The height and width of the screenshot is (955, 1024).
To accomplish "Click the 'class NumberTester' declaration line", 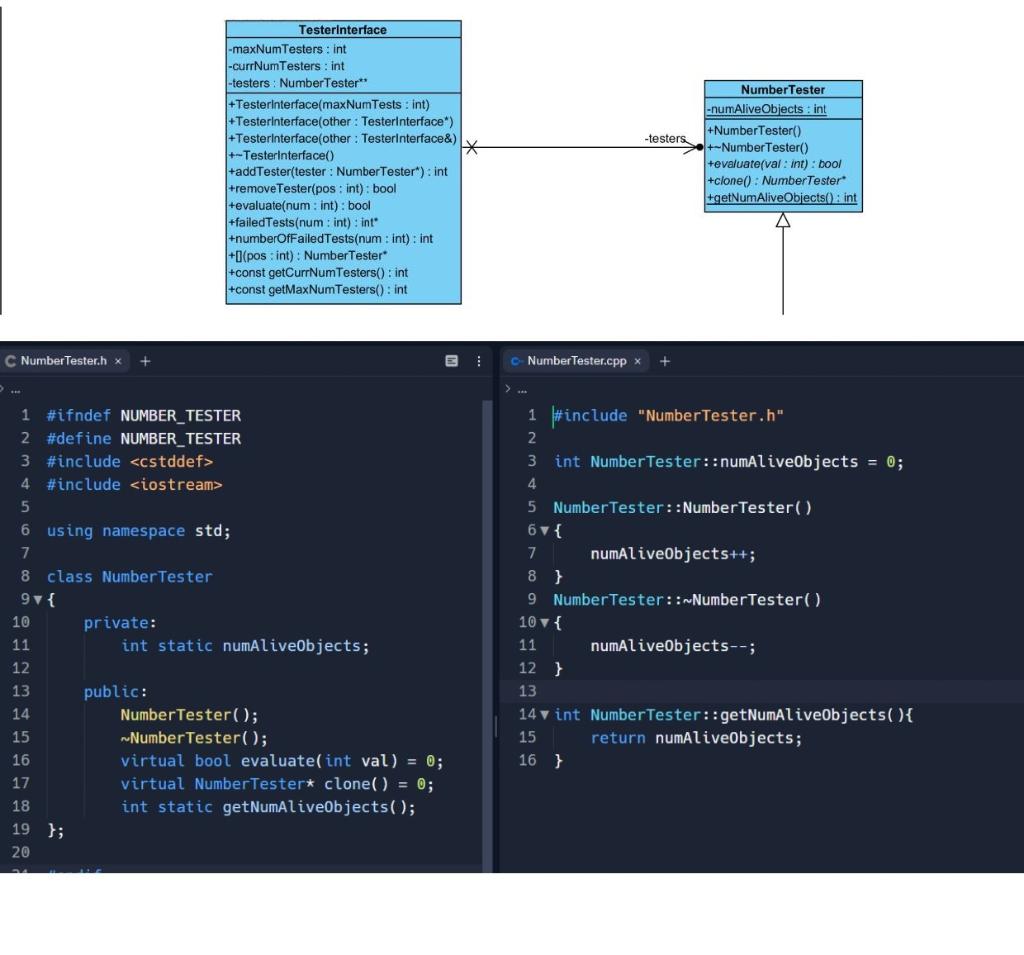I will point(129,577).
